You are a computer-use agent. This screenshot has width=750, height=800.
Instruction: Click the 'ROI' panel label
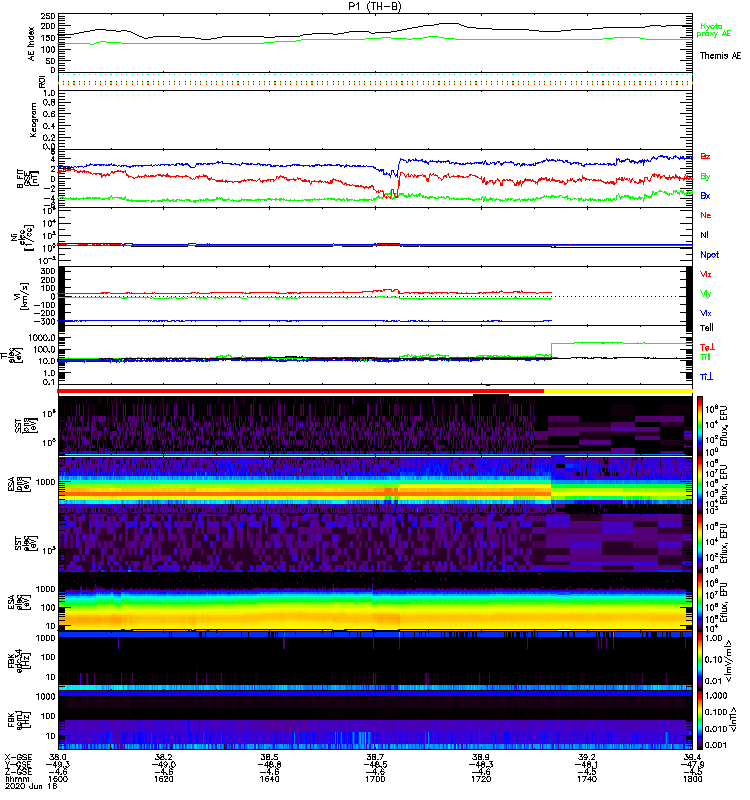tap(42, 81)
